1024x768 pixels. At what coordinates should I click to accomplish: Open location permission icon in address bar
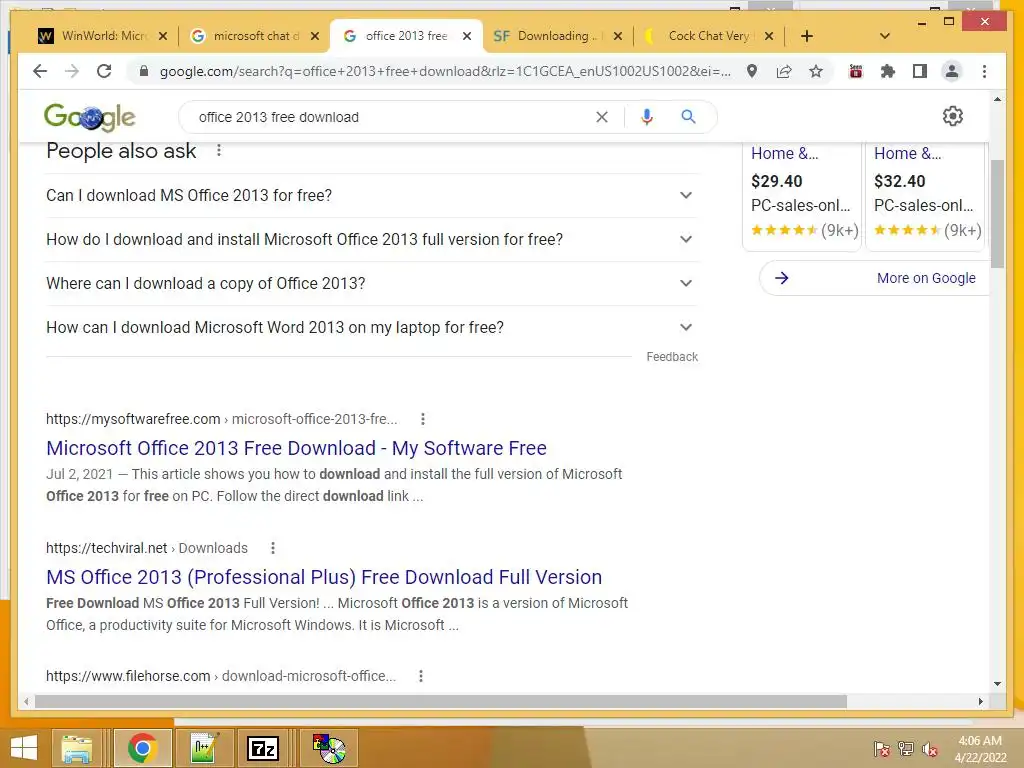click(x=752, y=71)
